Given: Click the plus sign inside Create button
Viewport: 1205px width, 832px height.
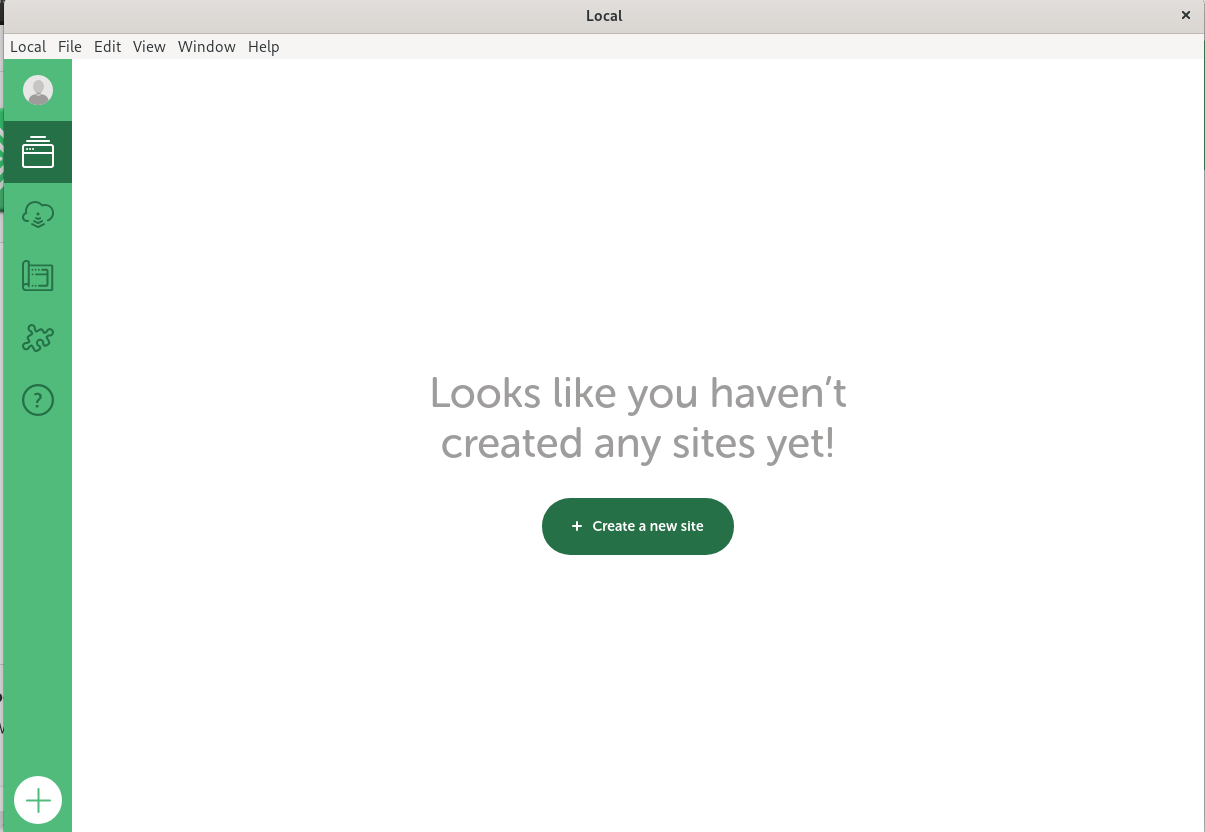Looking at the screenshot, I should pos(577,526).
